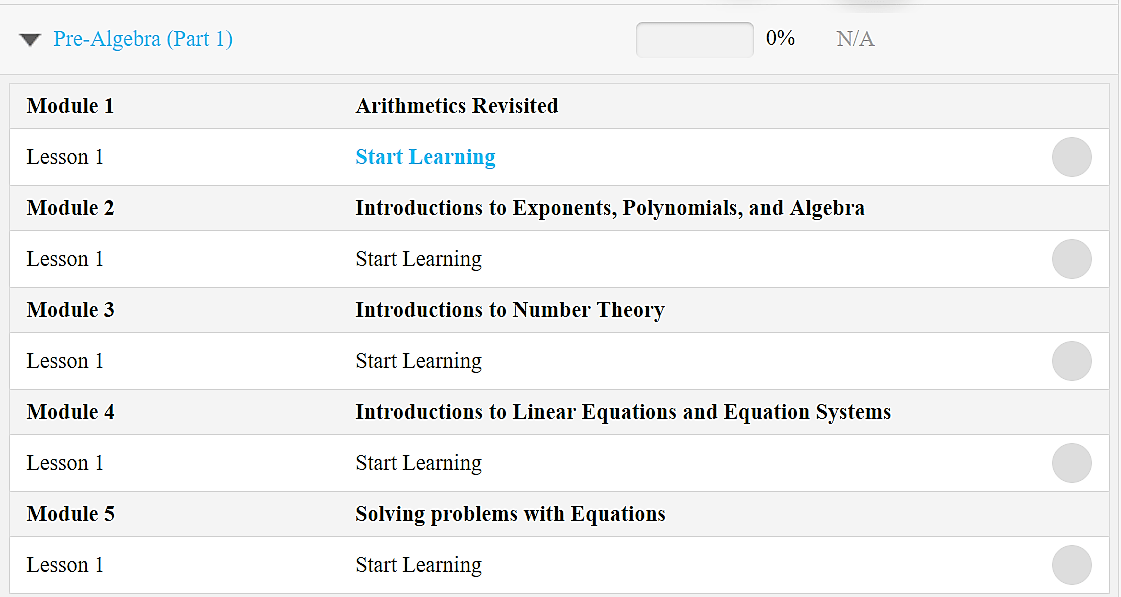Select Start Learning for Module 2 lesson
Image resolution: width=1121 pixels, height=597 pixels.
coord(418,259)
